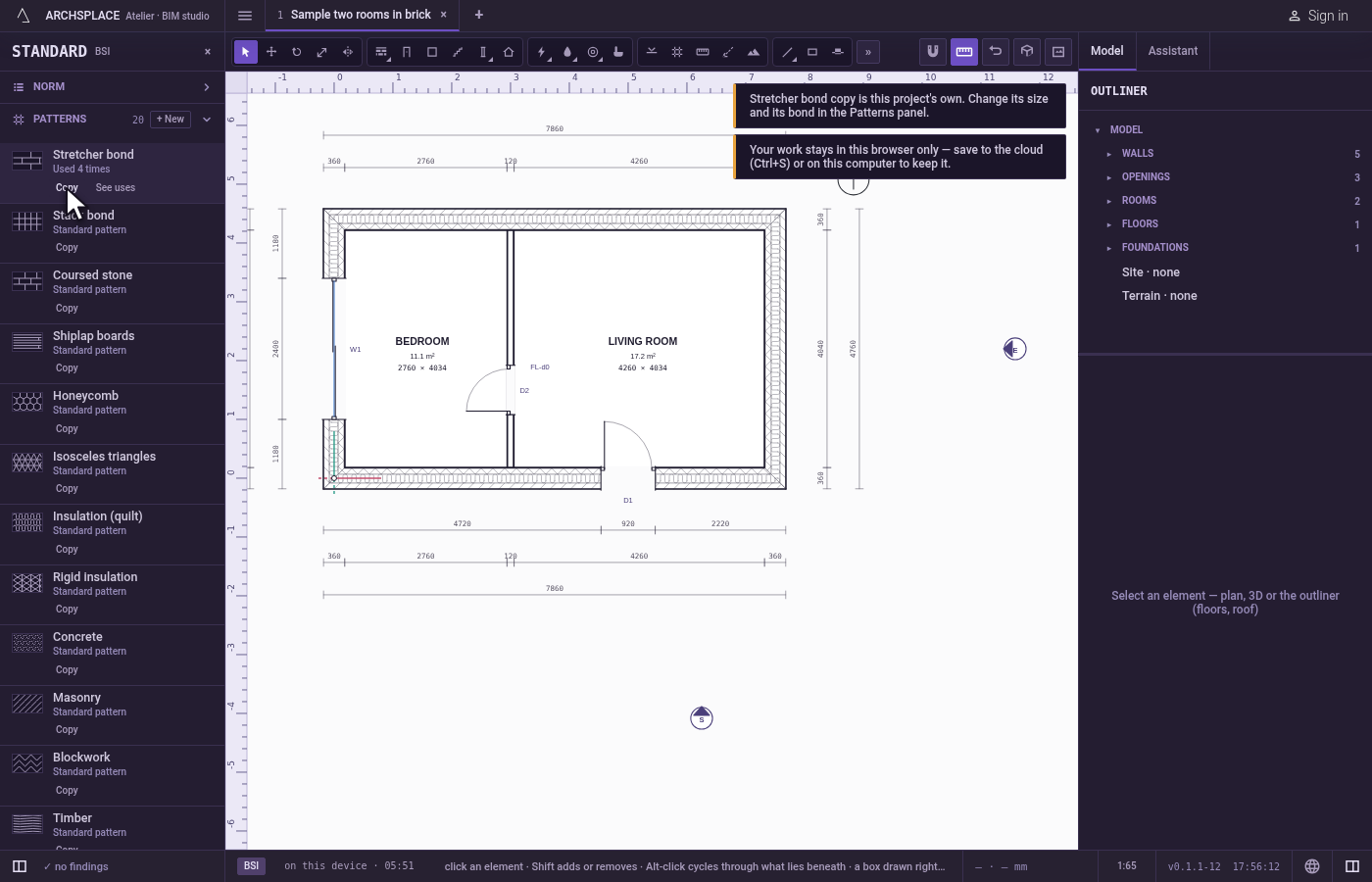Screen dimensions: 1372x882
Task: Expand the NORM section
Action: click(113, 87)
